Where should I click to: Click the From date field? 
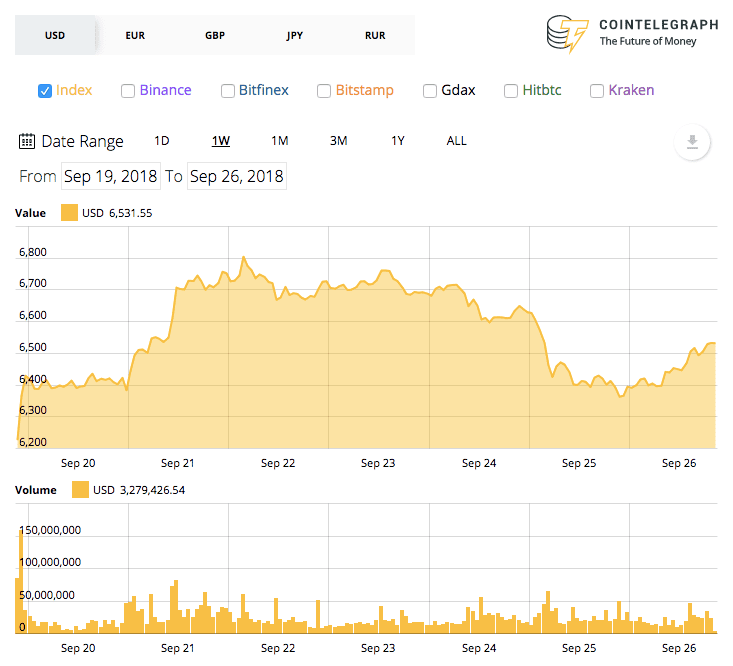(x=110, y=176)
